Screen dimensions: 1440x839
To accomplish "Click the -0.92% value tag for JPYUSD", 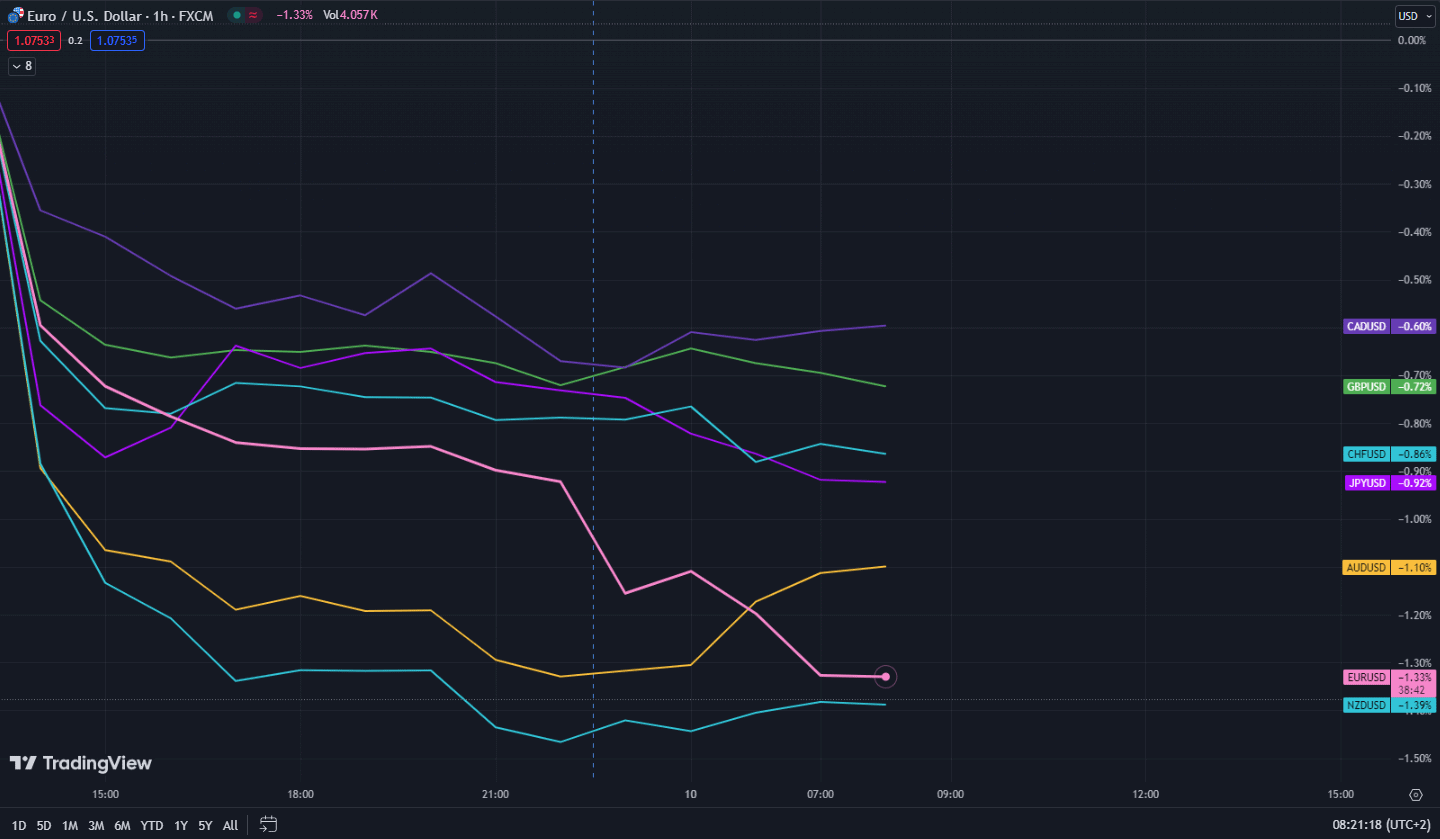I will [x=1414, y=482].
